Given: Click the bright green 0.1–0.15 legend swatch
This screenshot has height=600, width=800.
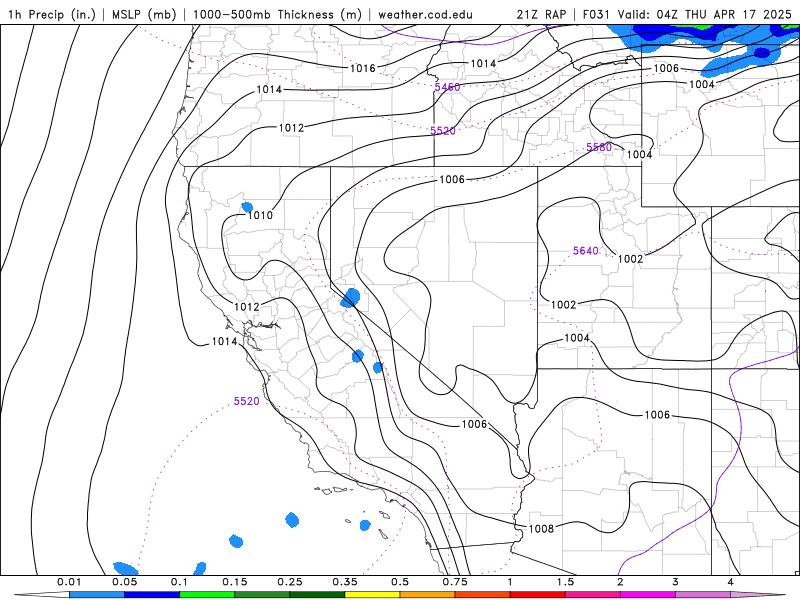Looking at the screenshot, I should pyautogui.click(x=207, y=595).
